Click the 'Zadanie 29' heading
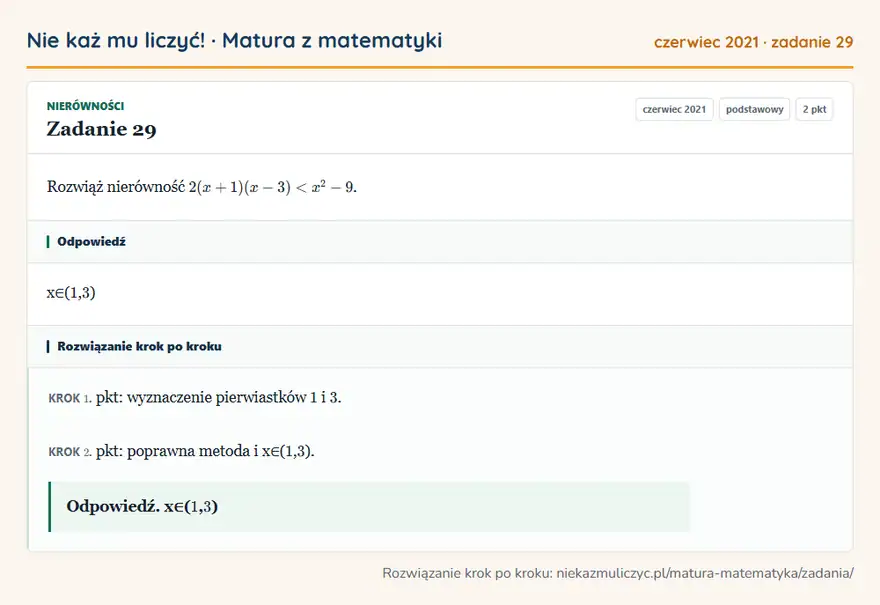The width and height of the screenshot is (880, 605). [102, 129]
